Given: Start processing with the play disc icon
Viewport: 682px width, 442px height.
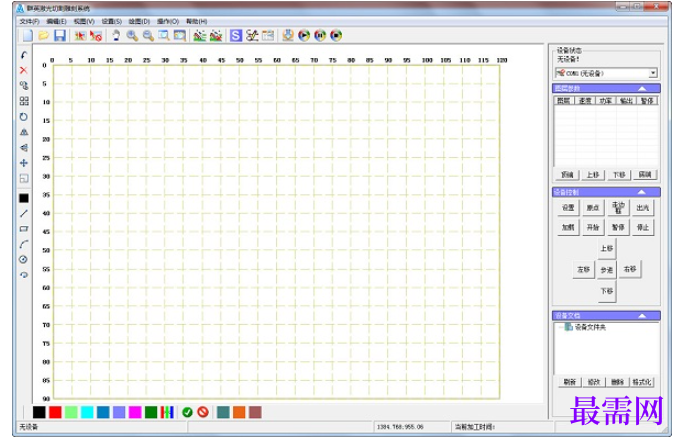Looking at the screenshot, I should 304,36.
